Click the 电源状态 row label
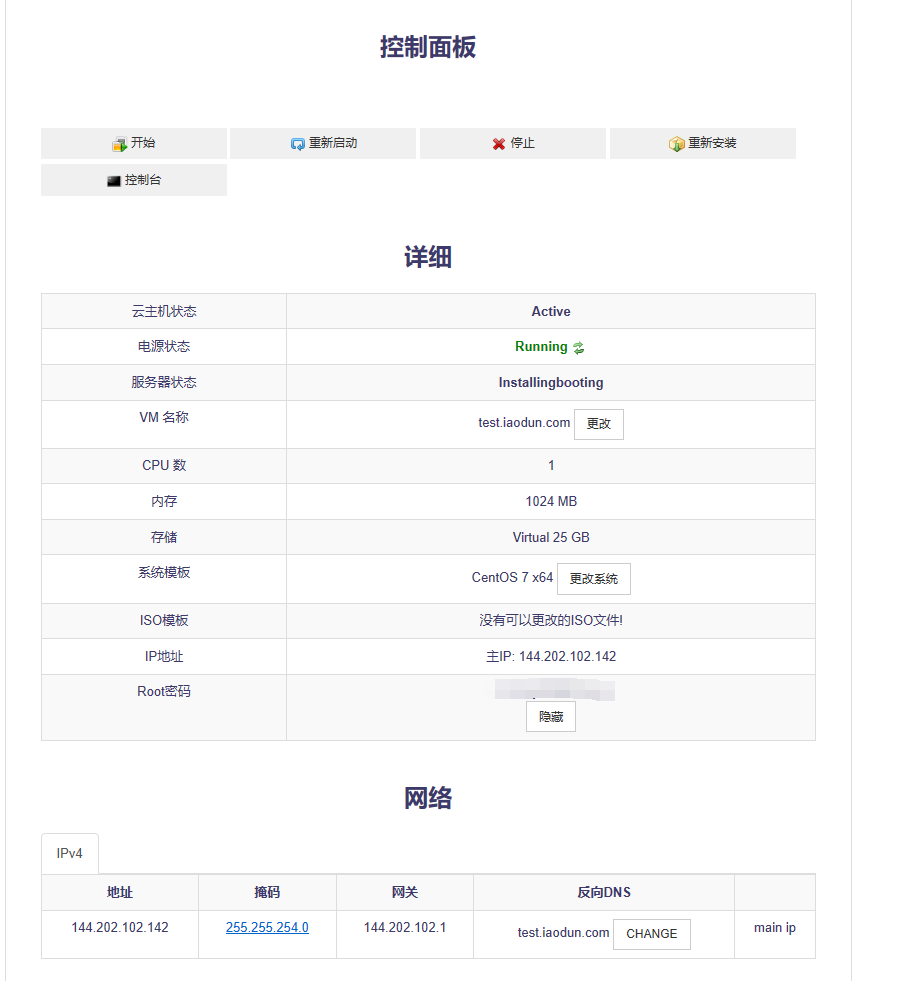Viewport: 905px width, 981px height. [164, 347]
